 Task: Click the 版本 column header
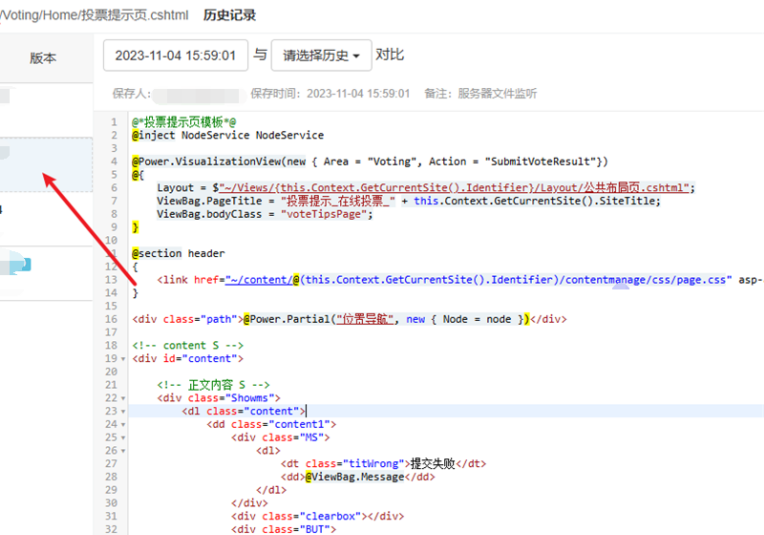click(43, 58)
